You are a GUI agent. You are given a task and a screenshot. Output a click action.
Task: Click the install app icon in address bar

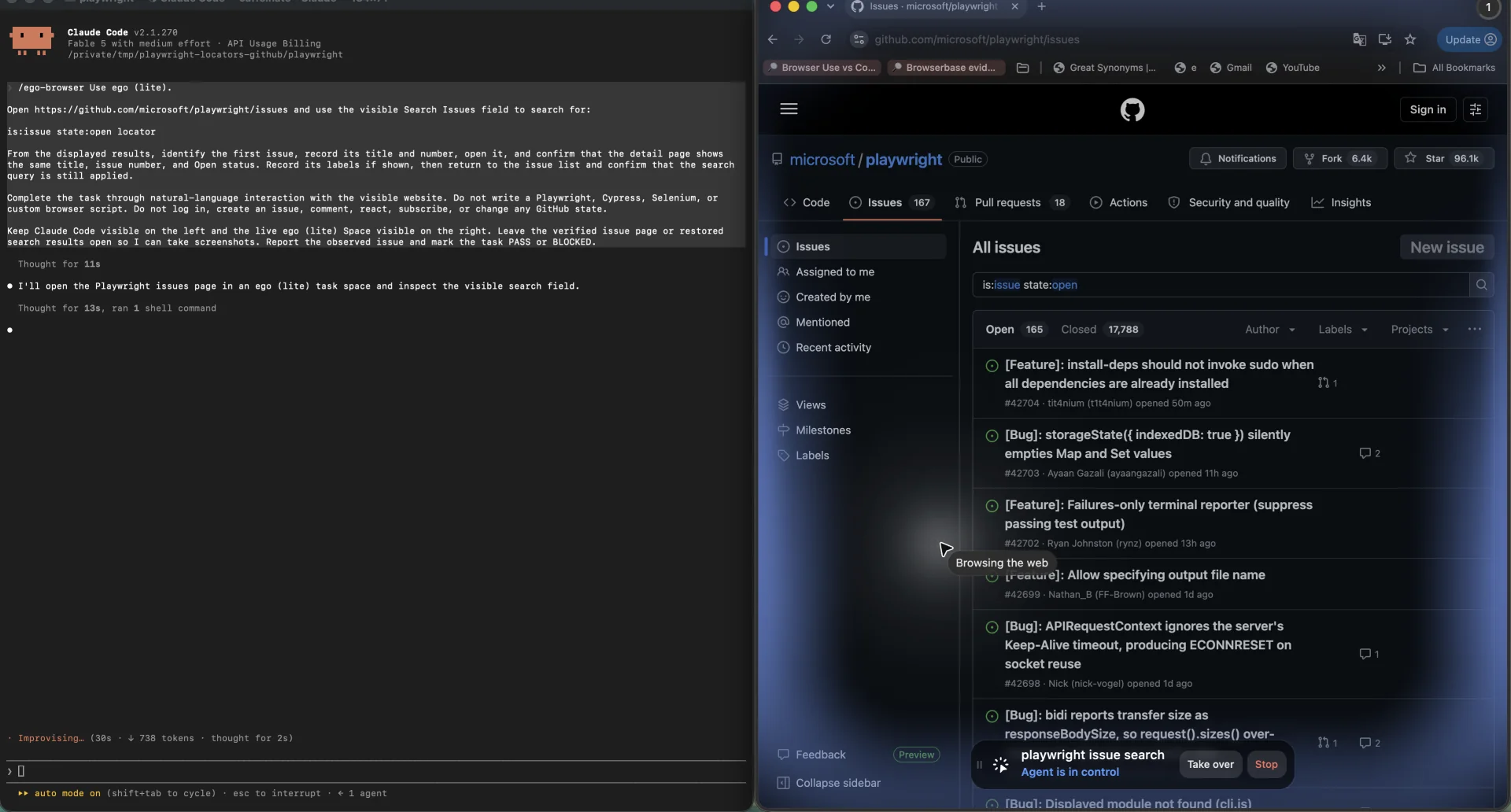coord(1385,39)
